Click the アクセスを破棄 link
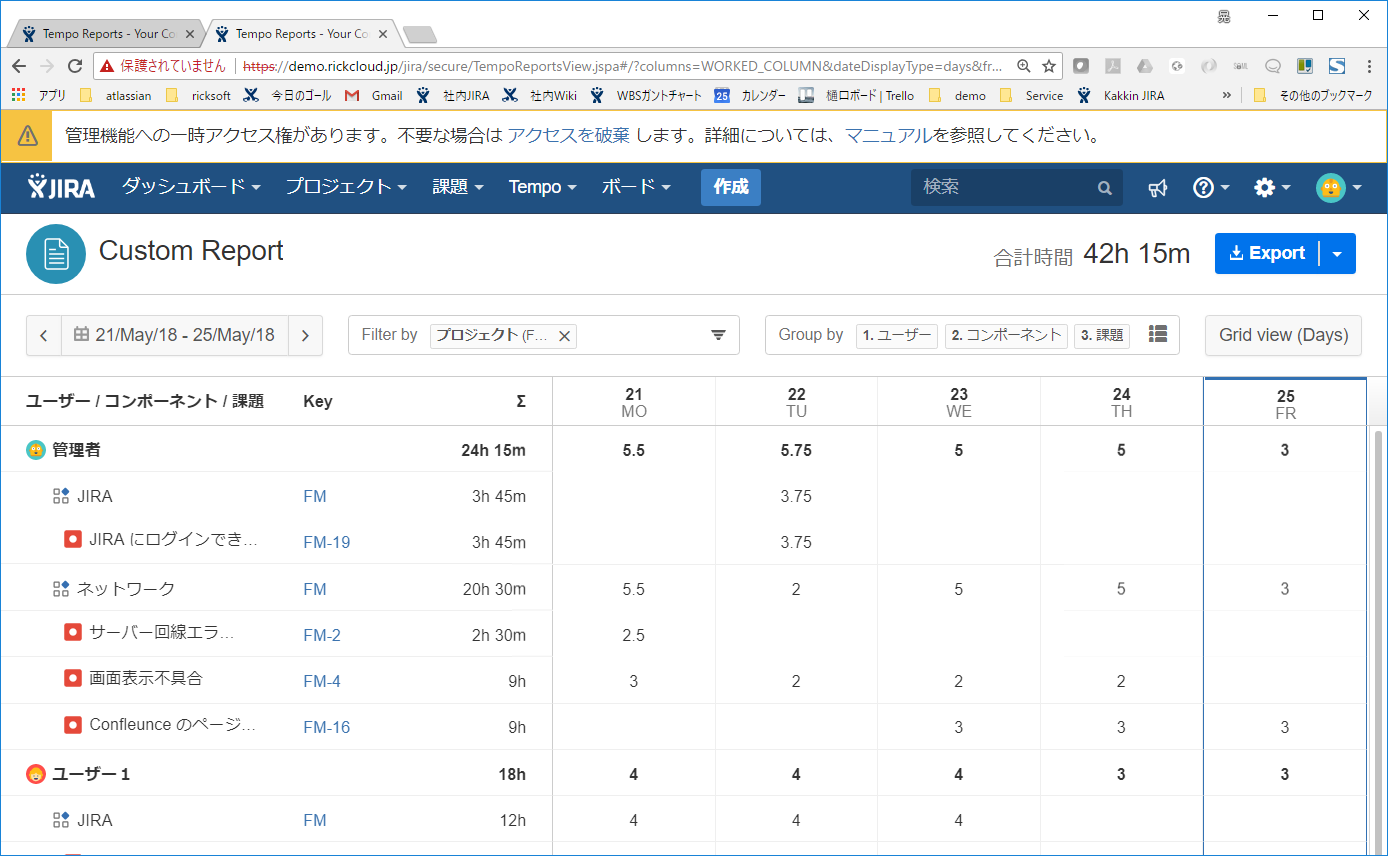 568,136
